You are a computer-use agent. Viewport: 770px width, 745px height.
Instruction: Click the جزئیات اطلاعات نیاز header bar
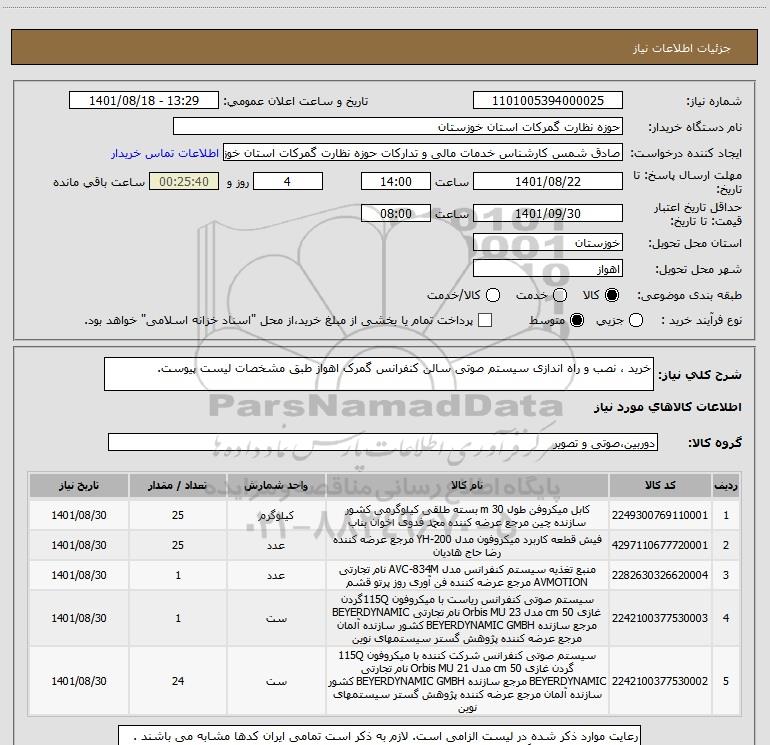click(x=385, y=47)
